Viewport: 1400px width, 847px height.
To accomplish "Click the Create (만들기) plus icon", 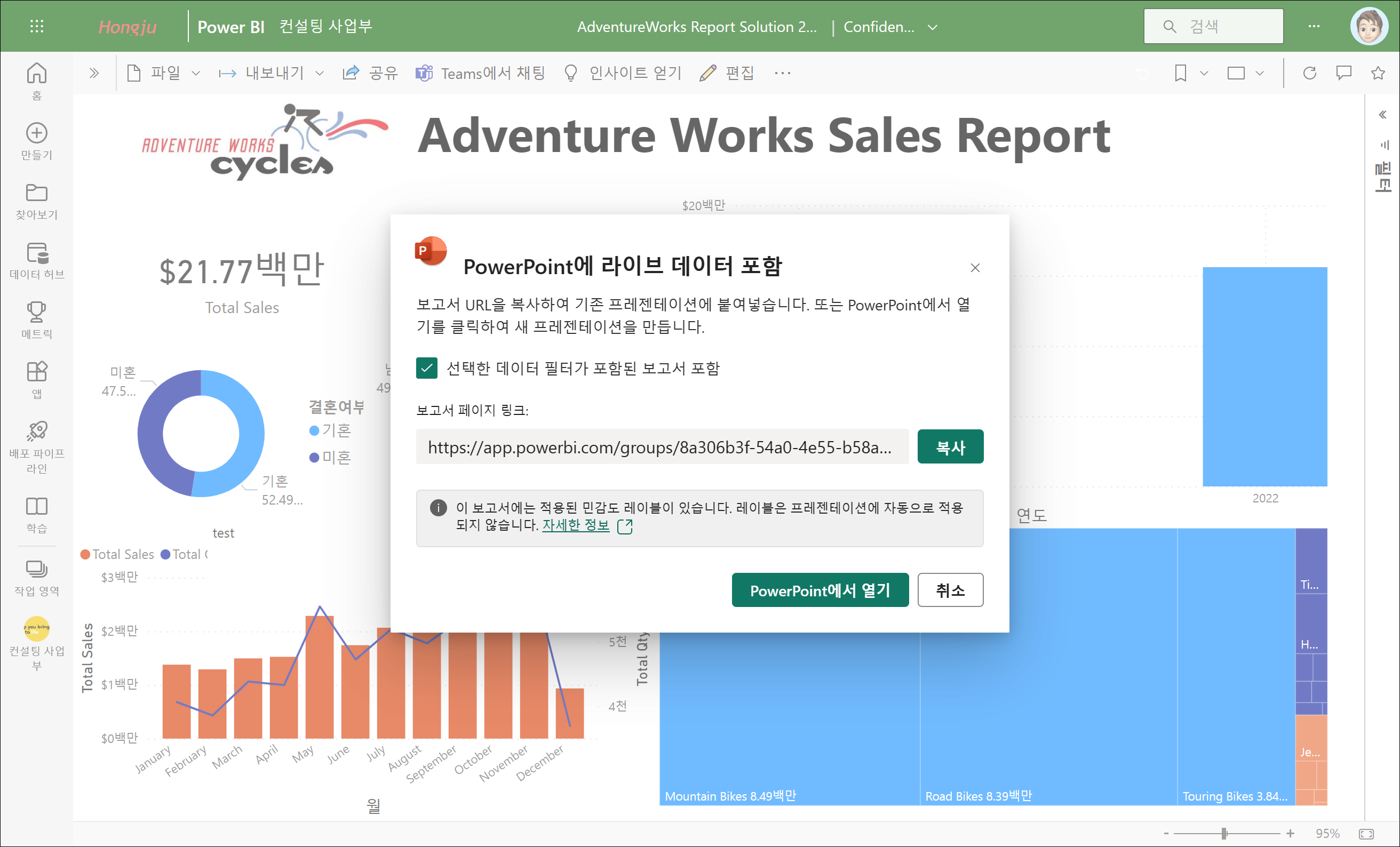I will pyautogui.click(x=36, y=133).
